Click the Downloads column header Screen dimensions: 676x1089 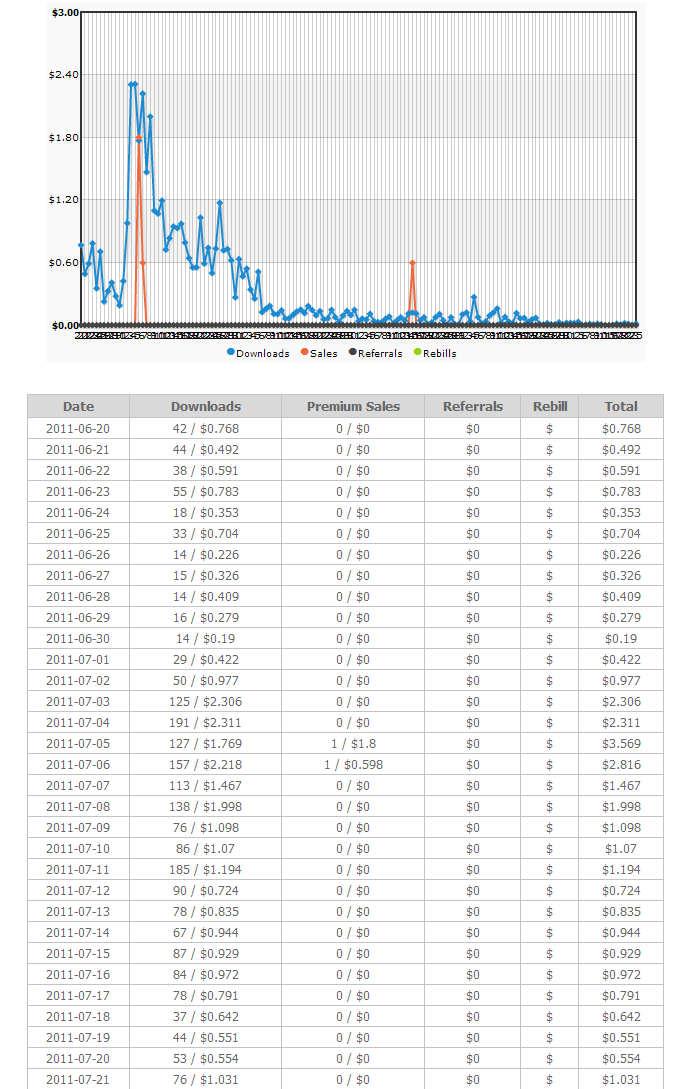[206, 406]
